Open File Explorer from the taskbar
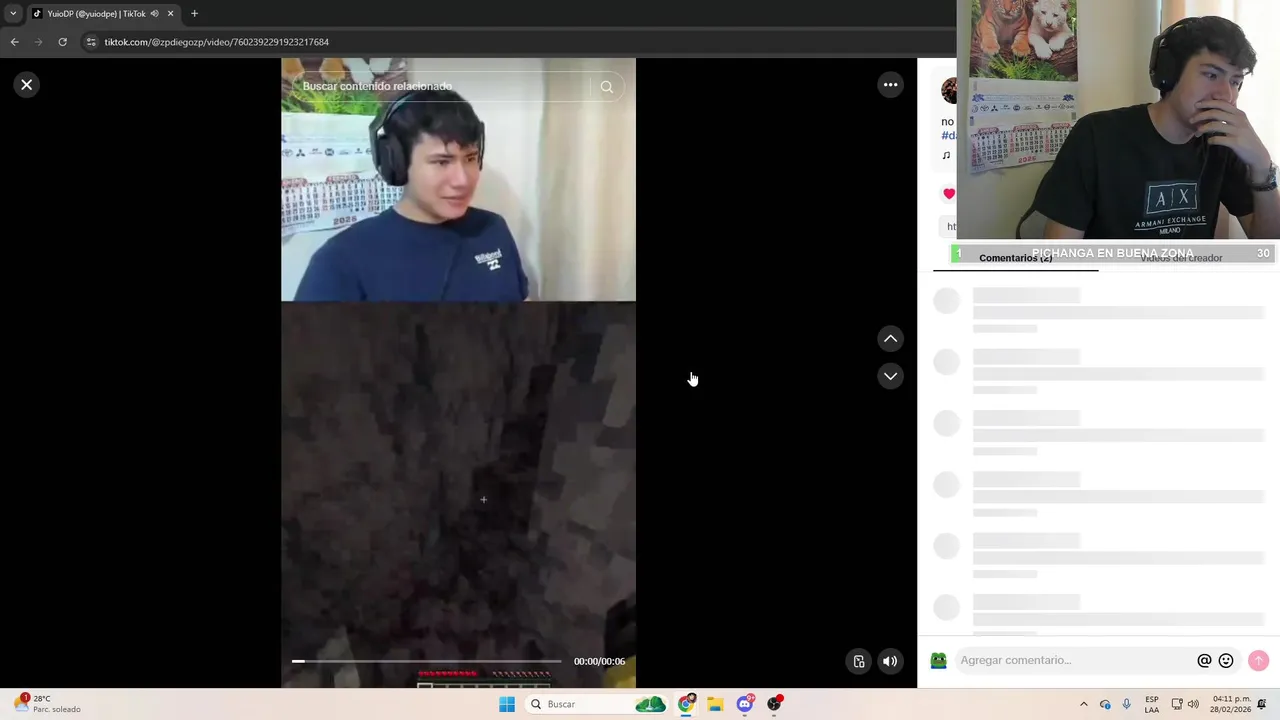 coord(715,704)
